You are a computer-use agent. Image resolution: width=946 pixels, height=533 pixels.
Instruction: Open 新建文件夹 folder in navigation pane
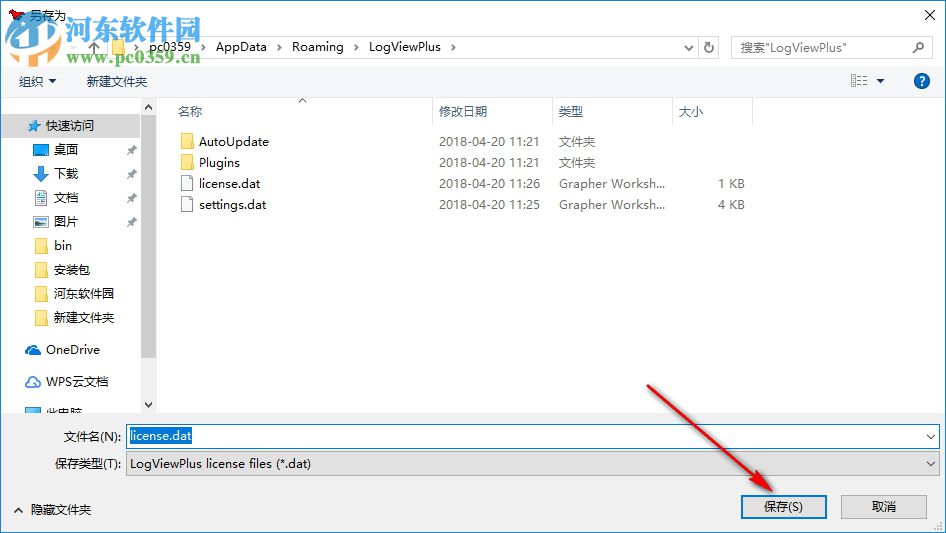click(x=84, y=318)
